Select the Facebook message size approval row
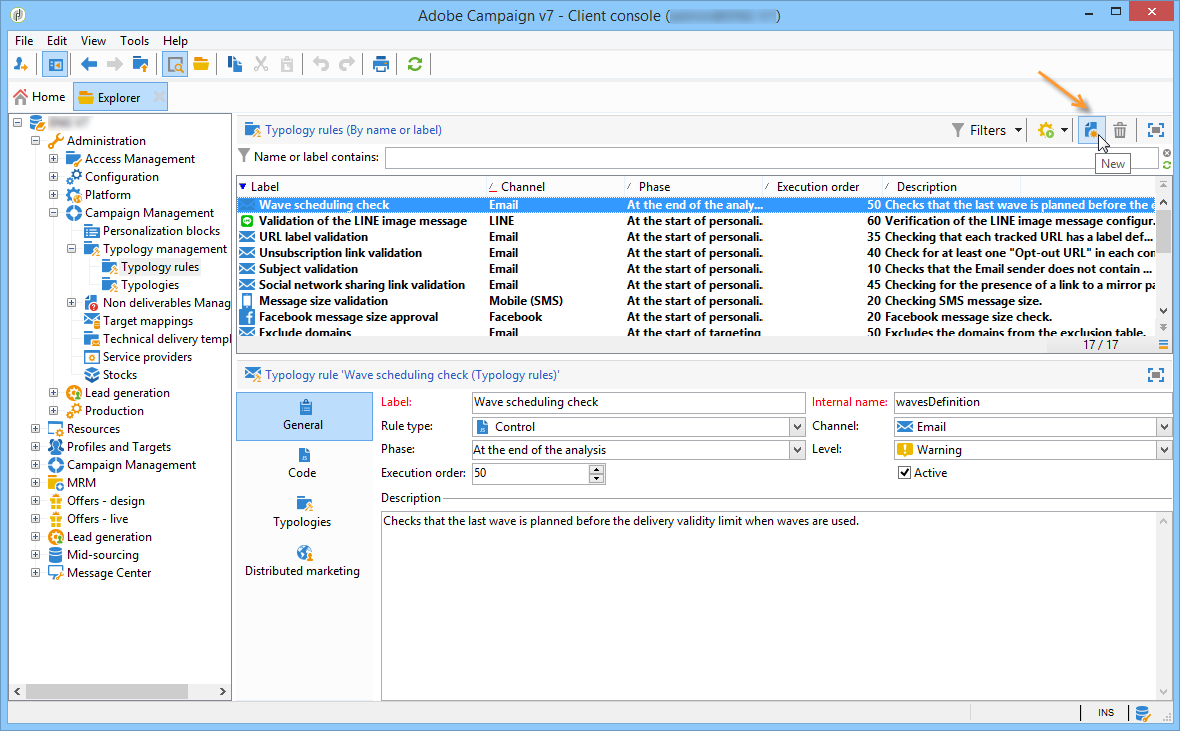This screenshot has height=756, width=1197. (x=695, y=317)
